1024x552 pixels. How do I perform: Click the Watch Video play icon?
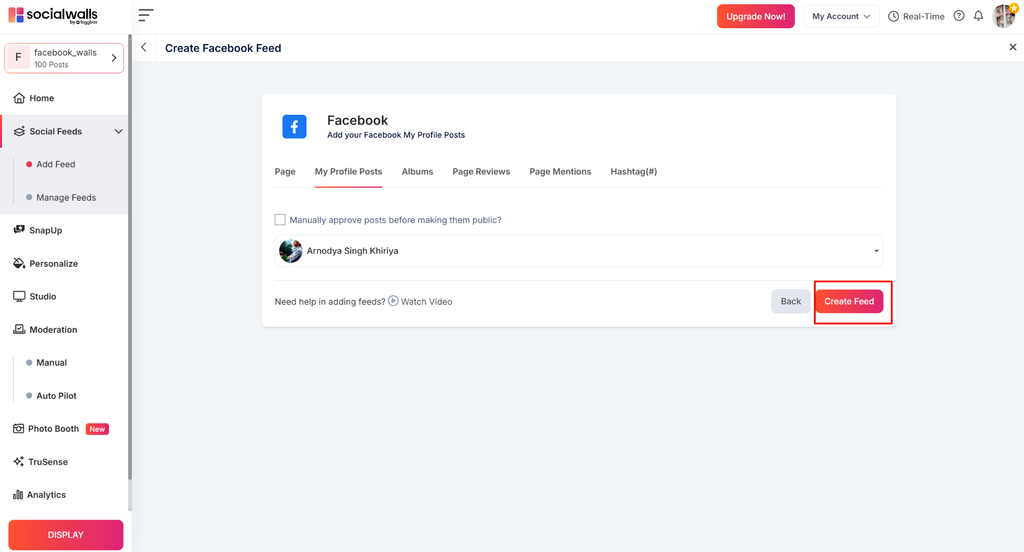point(393,301)
